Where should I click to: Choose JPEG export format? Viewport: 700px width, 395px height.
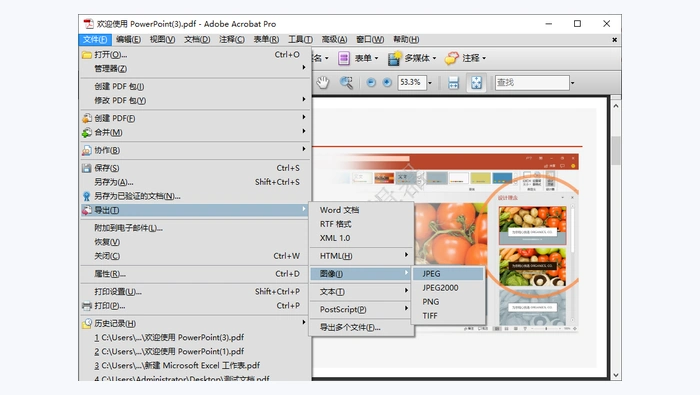(448, 274)
